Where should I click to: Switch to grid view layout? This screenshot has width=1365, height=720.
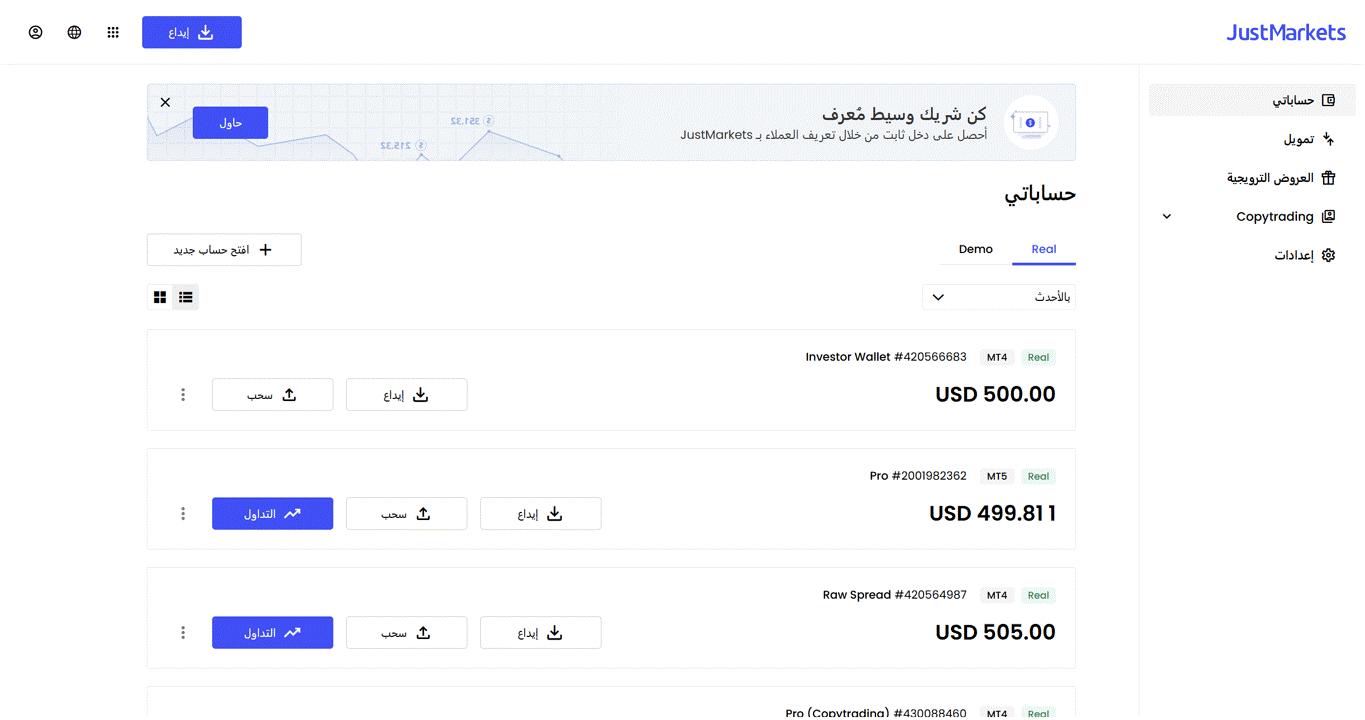[160, 297]
